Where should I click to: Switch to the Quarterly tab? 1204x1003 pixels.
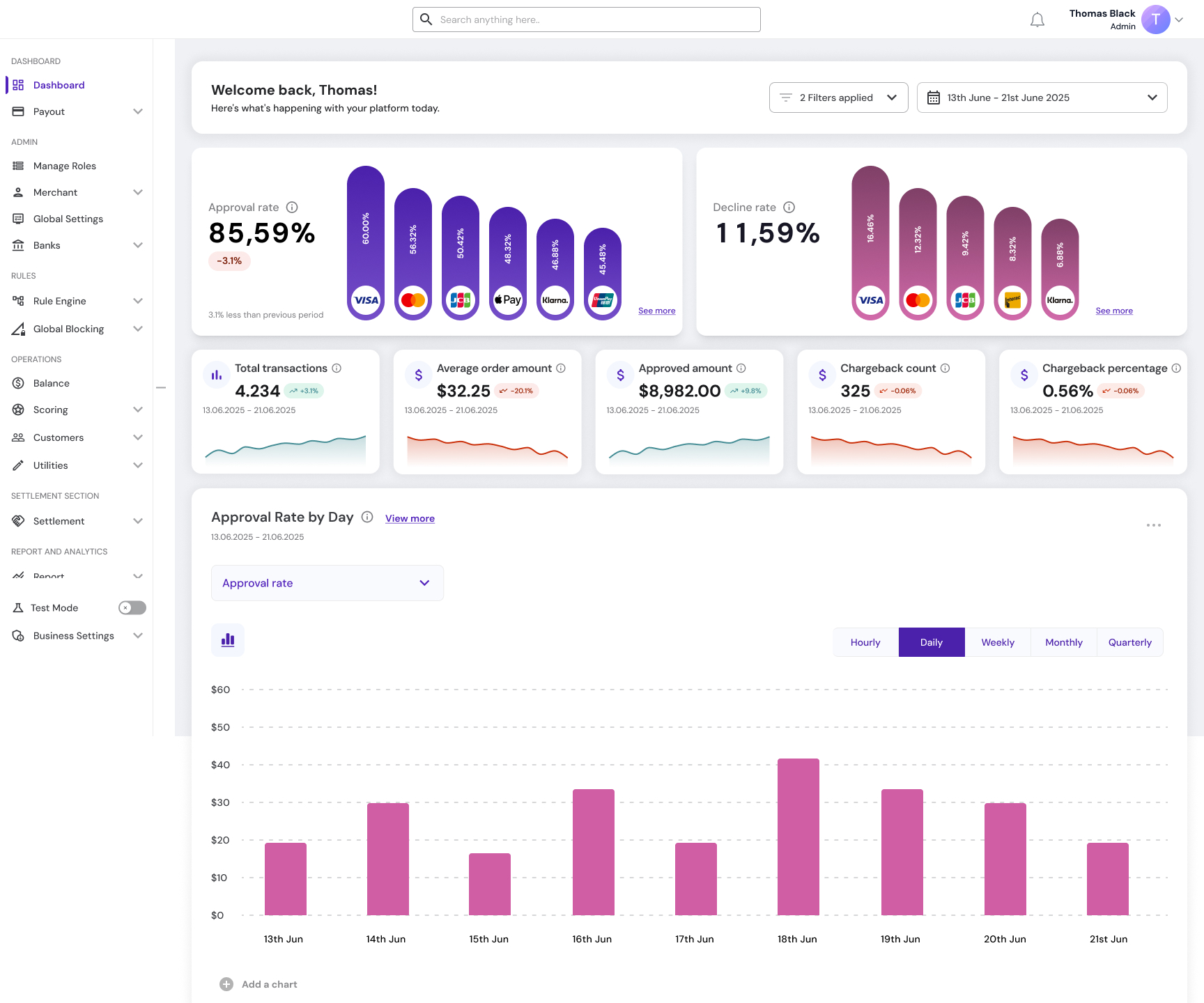1130,642
